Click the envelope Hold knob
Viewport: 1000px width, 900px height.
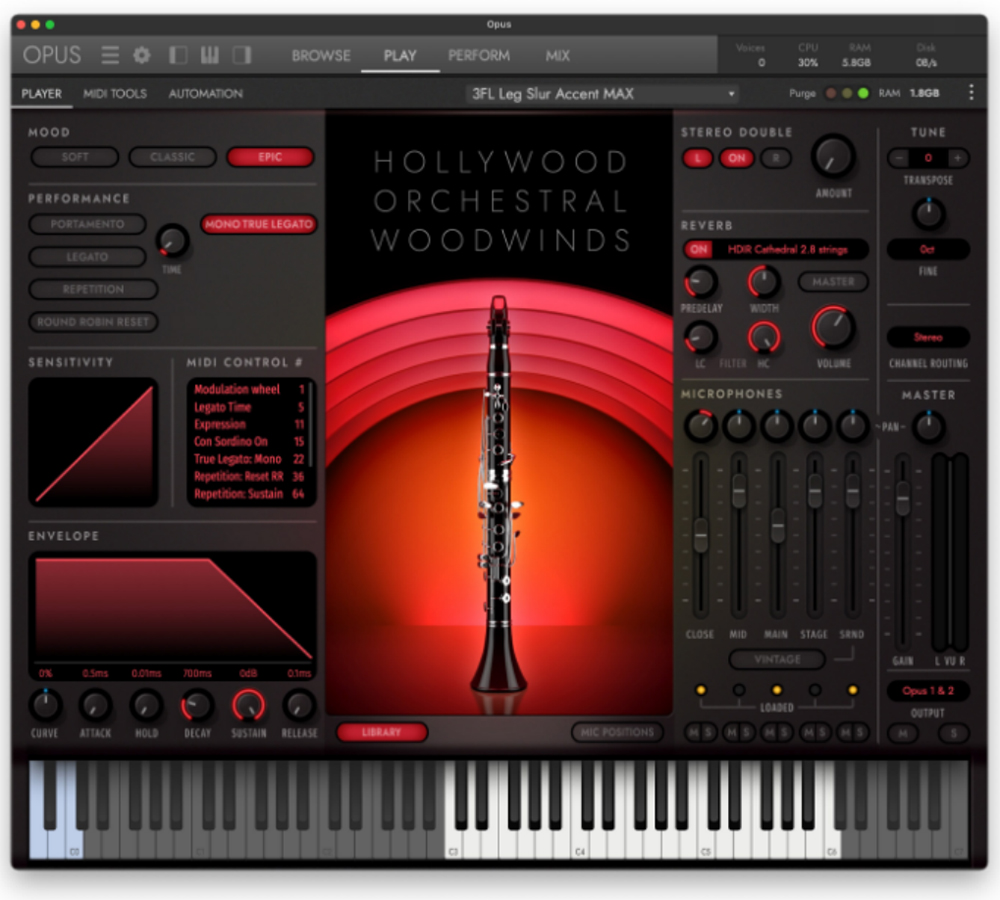pos(146,705)
